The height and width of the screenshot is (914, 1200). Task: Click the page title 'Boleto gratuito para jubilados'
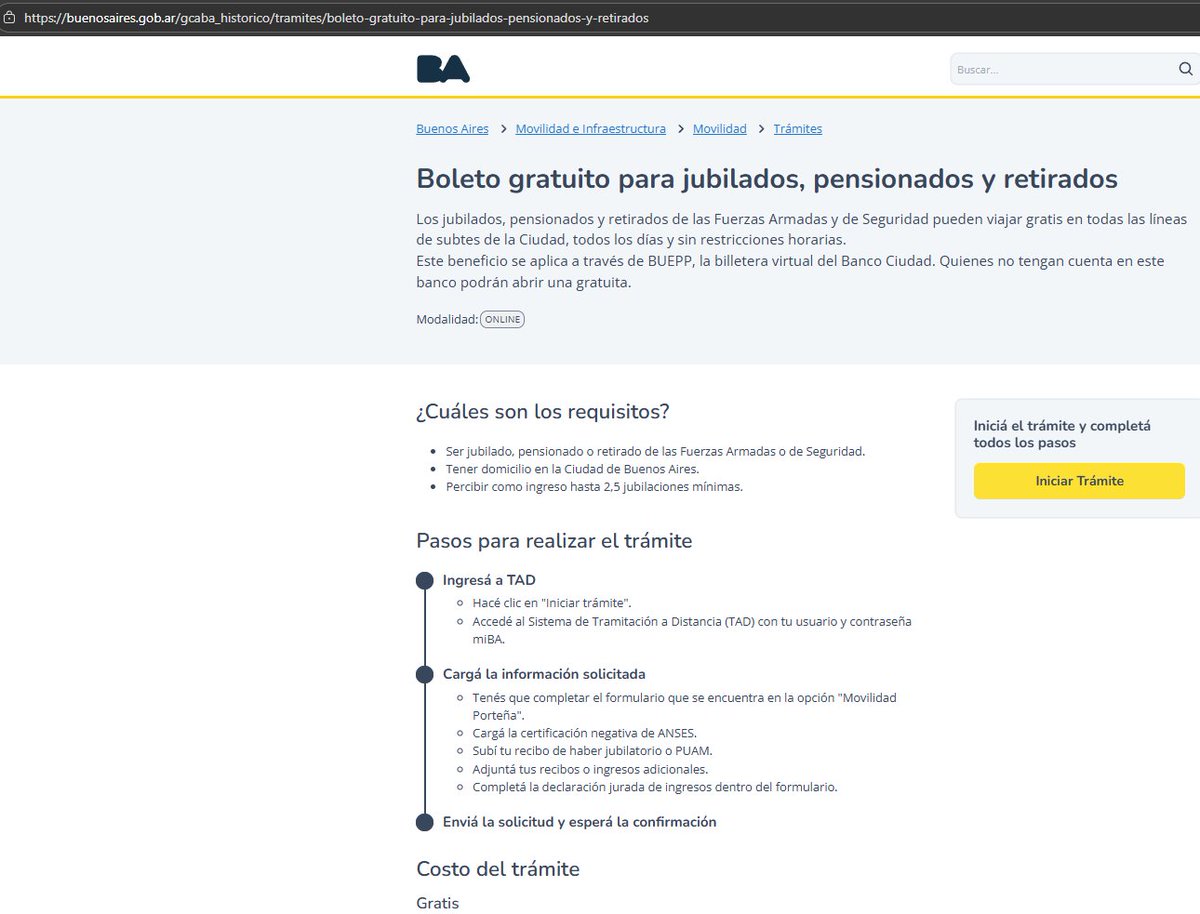coord(767,179)
